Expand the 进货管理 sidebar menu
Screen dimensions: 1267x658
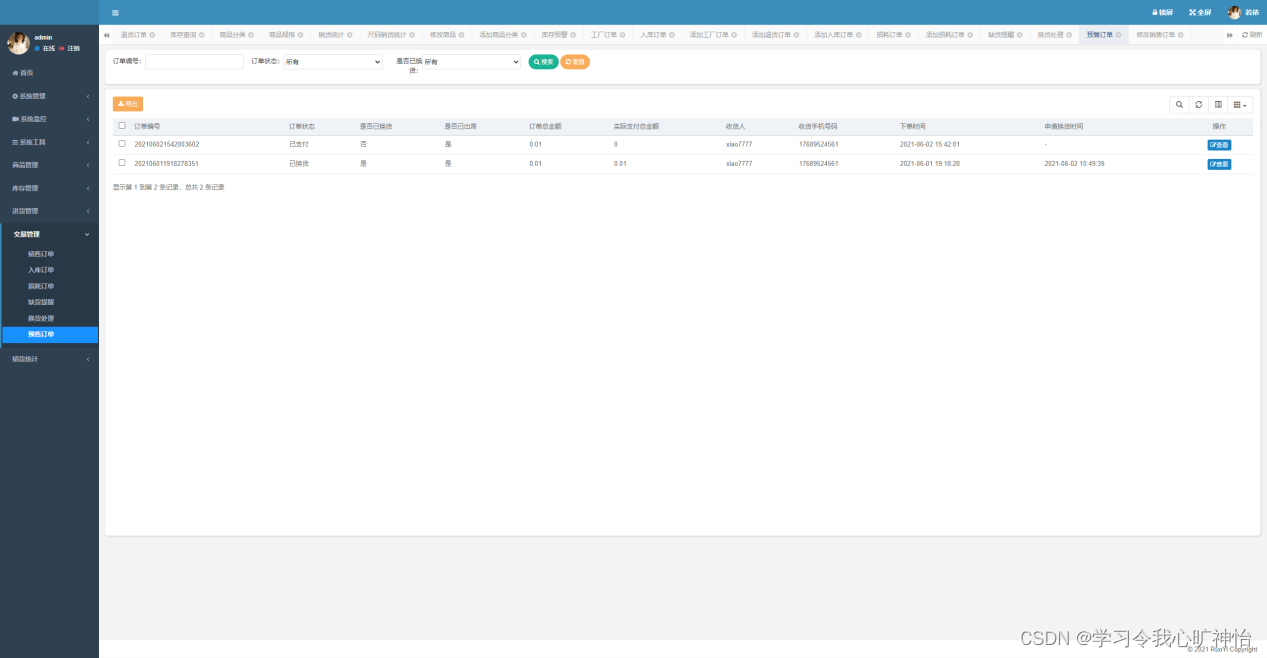[49, 211]
